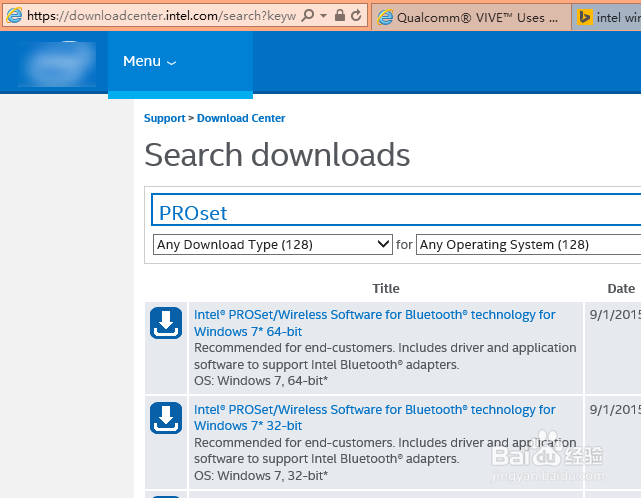Click the download icon for Windows 7 32-bit Bluetooth software
The image size is (641, 498).
(166, 418)
